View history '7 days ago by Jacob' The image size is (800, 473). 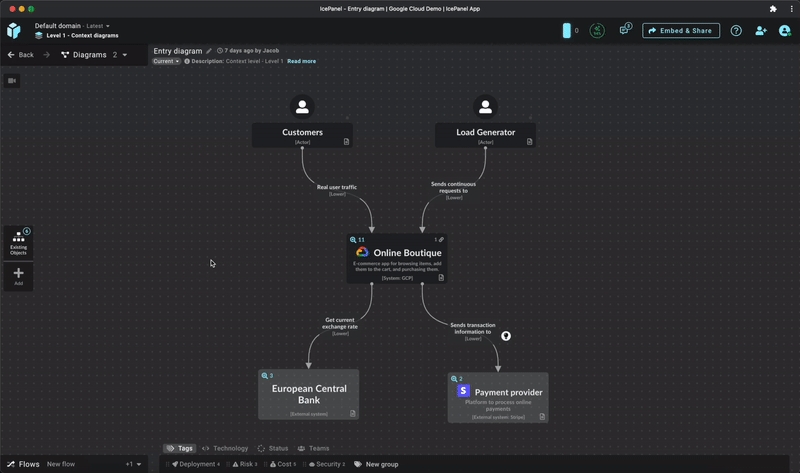pyautogui.click(x=248, y=51)
